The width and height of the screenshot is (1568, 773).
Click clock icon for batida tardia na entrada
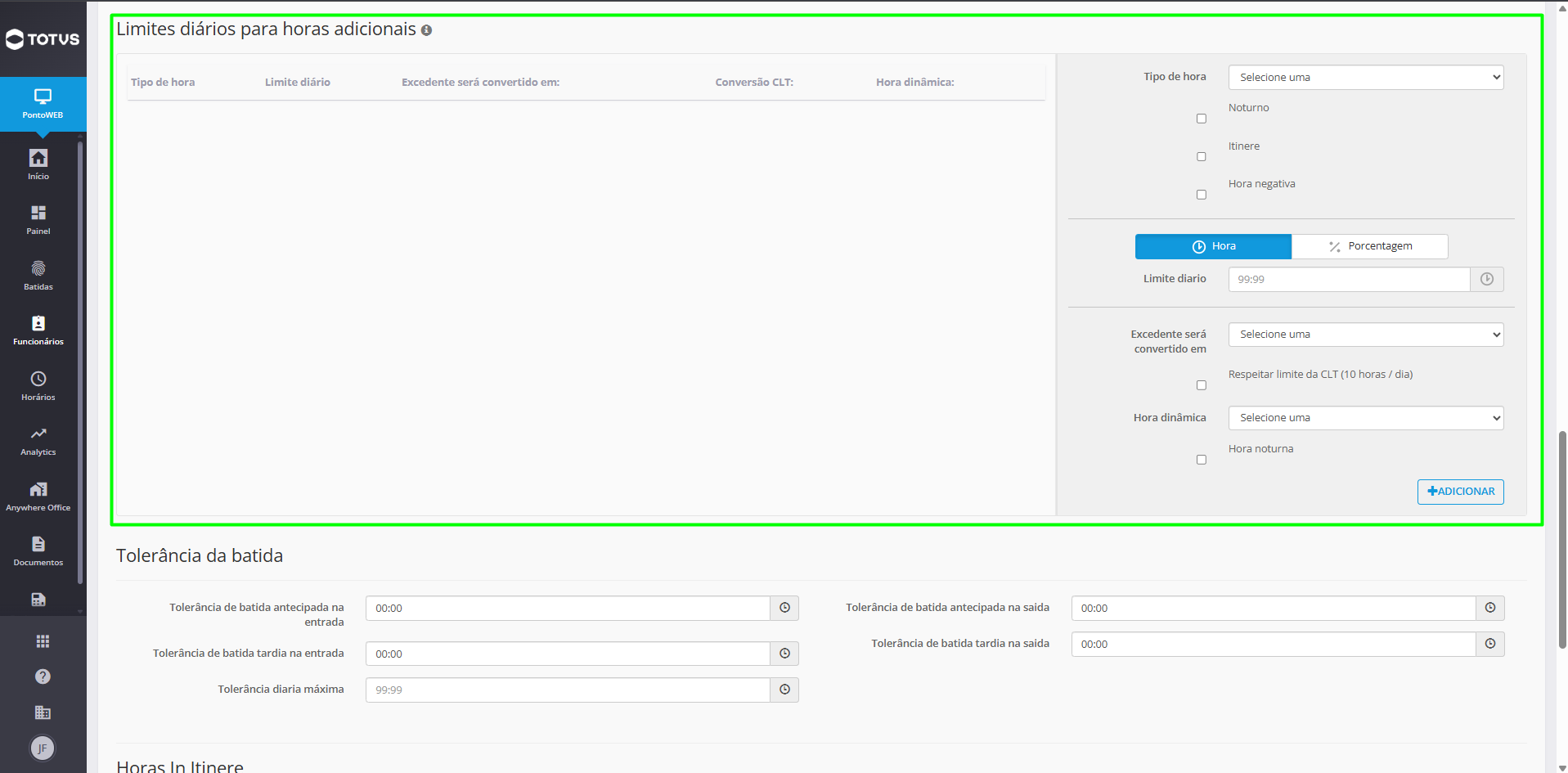784,654
